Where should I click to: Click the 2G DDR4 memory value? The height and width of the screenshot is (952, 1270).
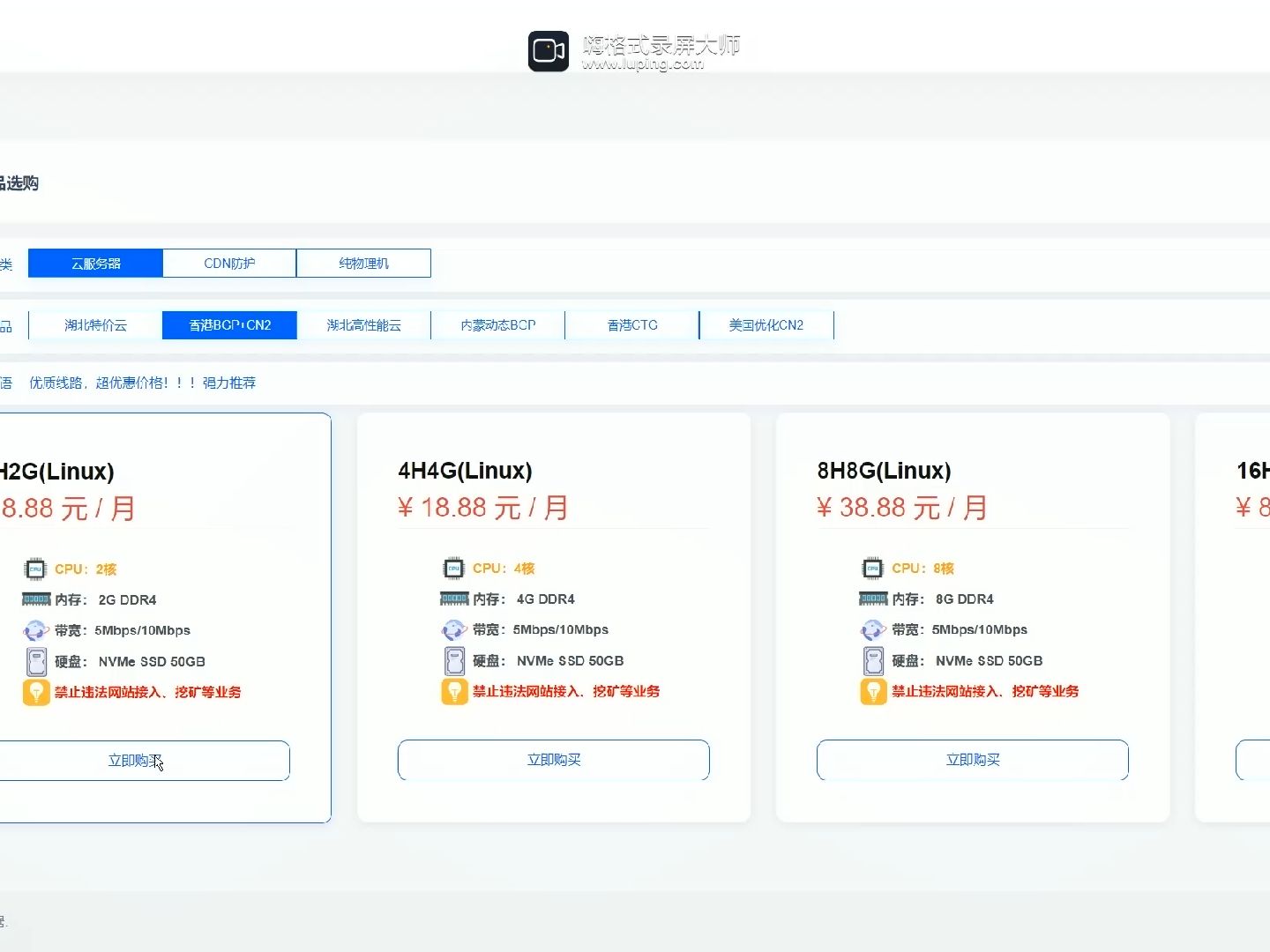127,600
